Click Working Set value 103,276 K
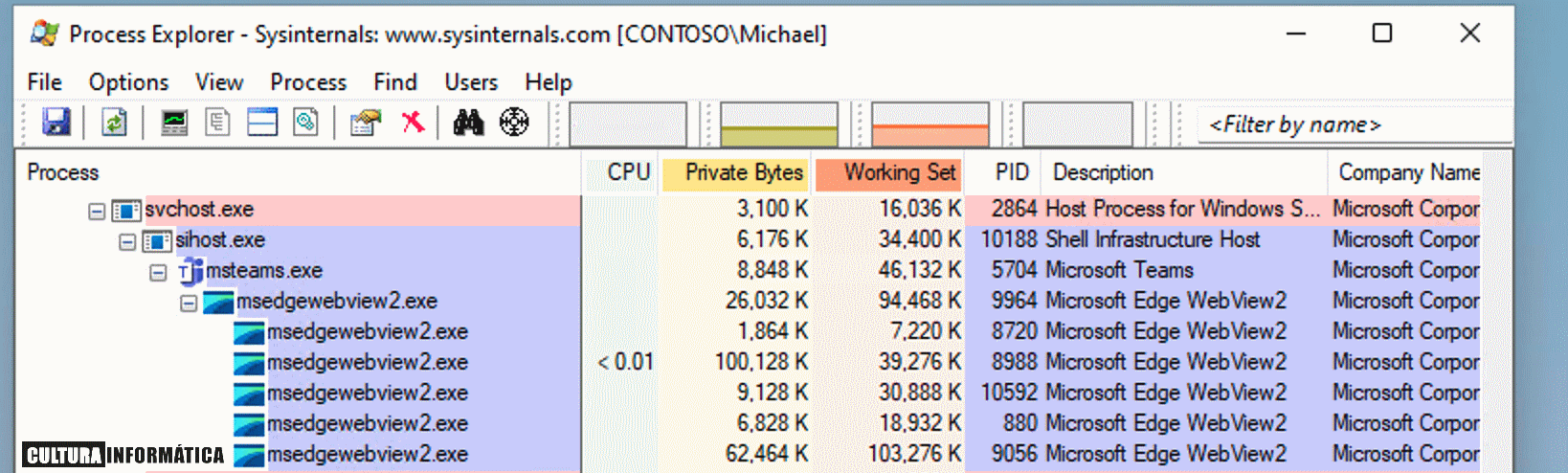Viewport: 1568px width, 473px height. click(x=914, y=455)
